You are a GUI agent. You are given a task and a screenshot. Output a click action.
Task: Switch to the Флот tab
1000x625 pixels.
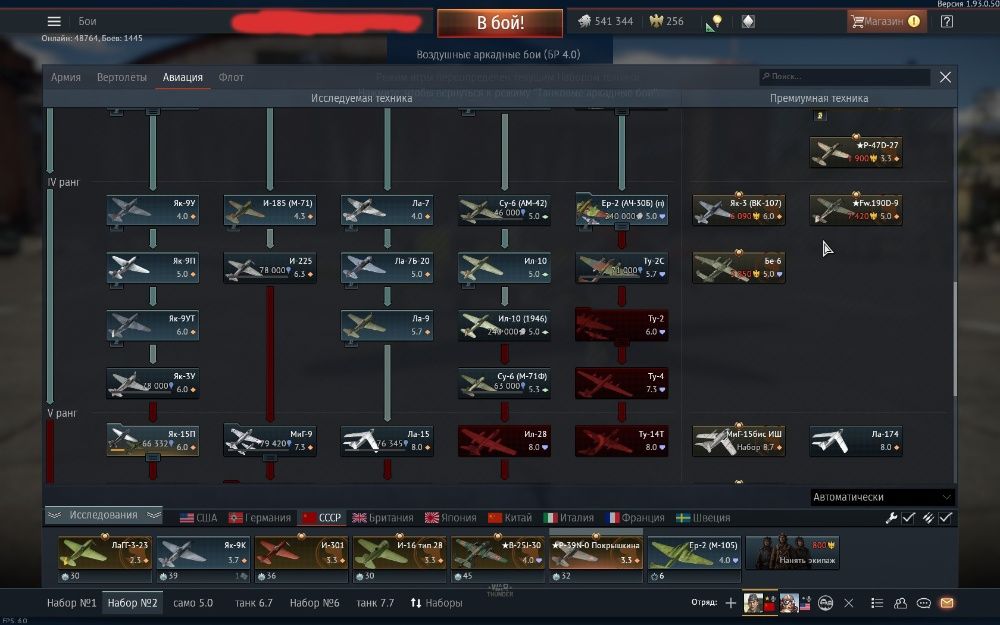[231, 77]
